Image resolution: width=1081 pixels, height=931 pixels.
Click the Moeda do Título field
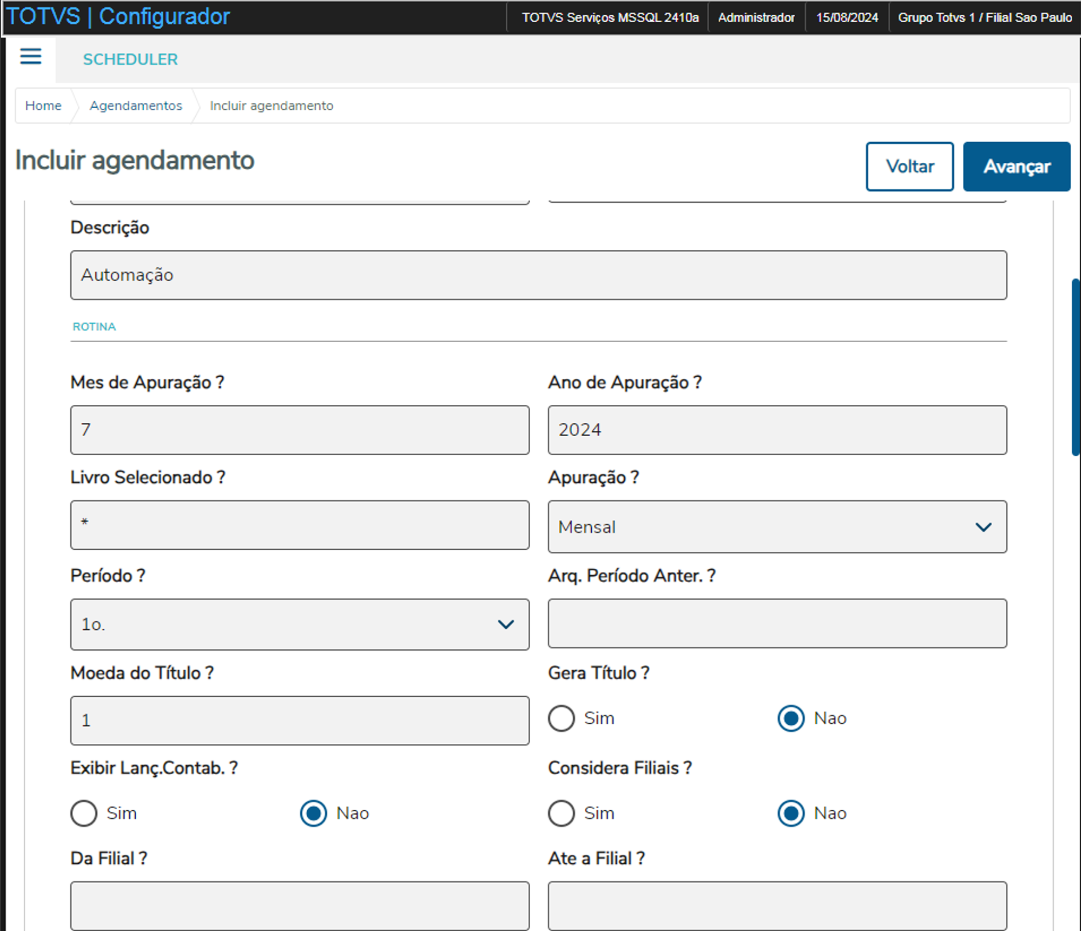299,720
